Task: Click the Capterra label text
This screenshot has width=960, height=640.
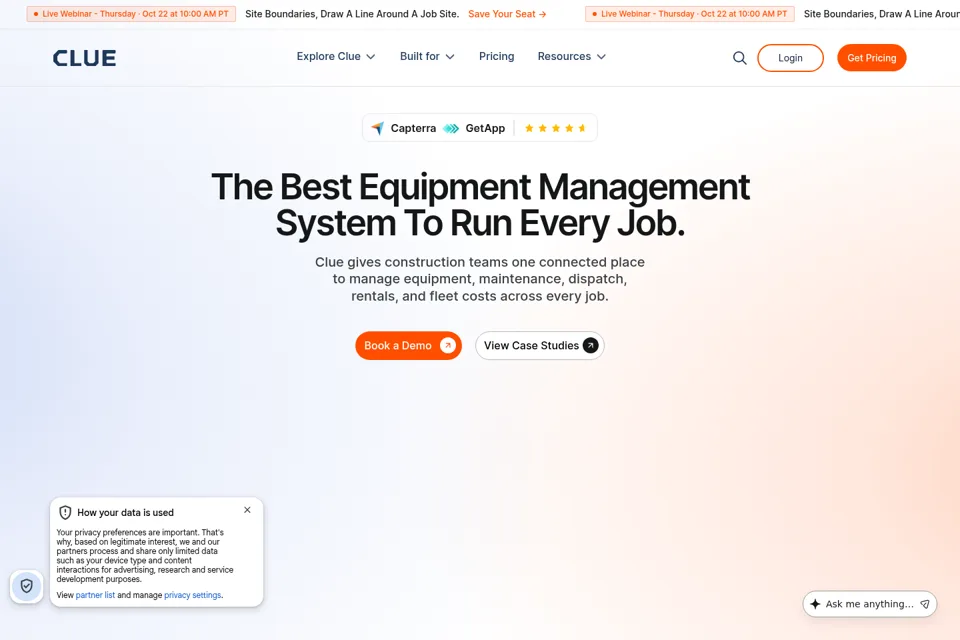Action: [413, 128]
